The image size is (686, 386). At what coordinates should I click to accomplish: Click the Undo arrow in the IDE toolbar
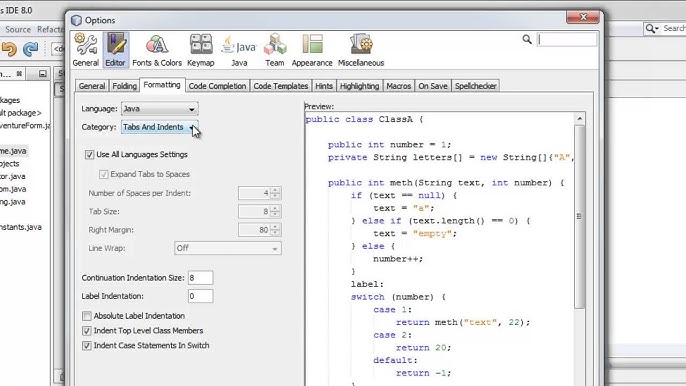(9, 49)
